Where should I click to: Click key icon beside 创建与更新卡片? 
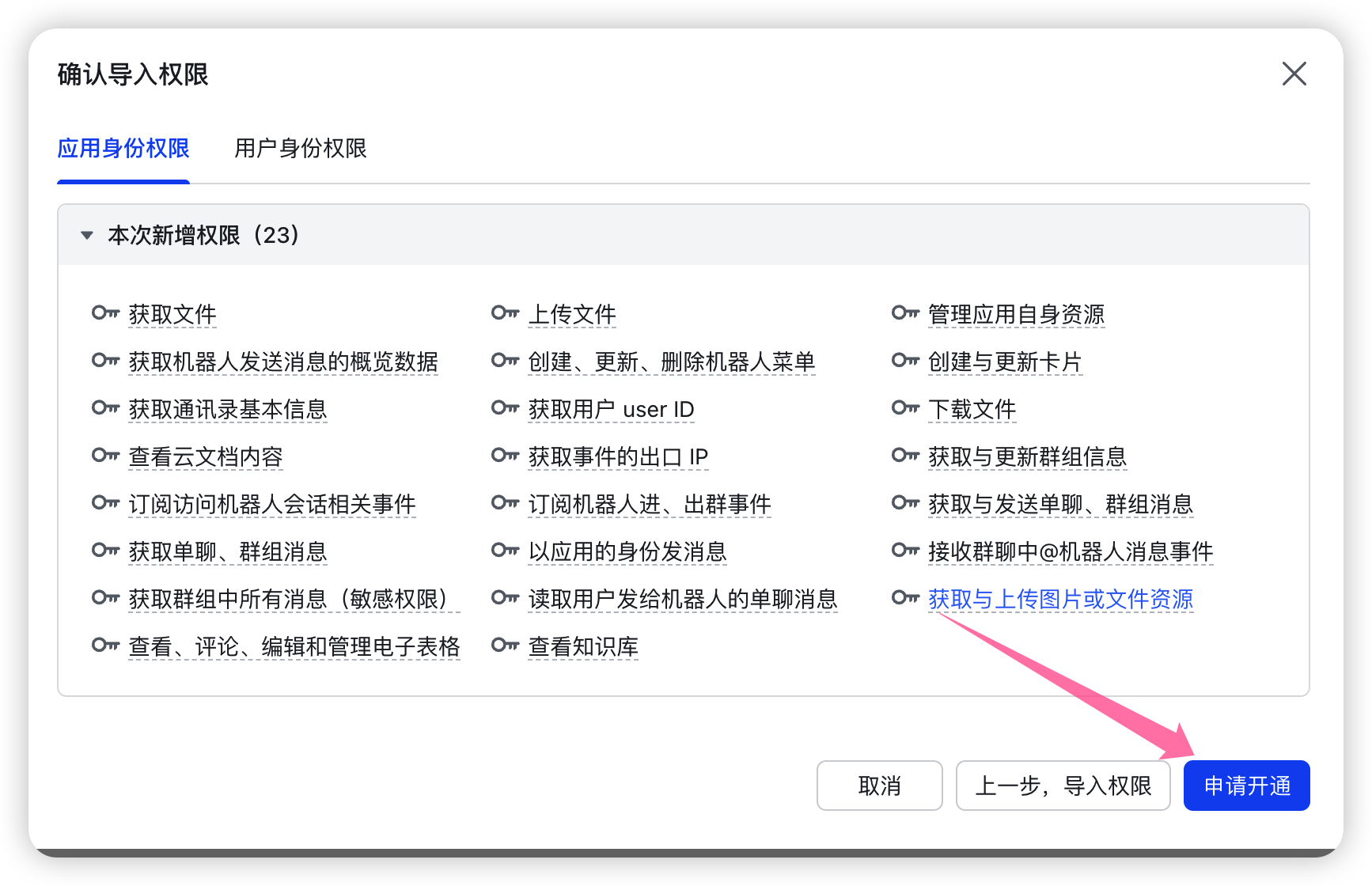pyautogui.click(x=905, y=361)
